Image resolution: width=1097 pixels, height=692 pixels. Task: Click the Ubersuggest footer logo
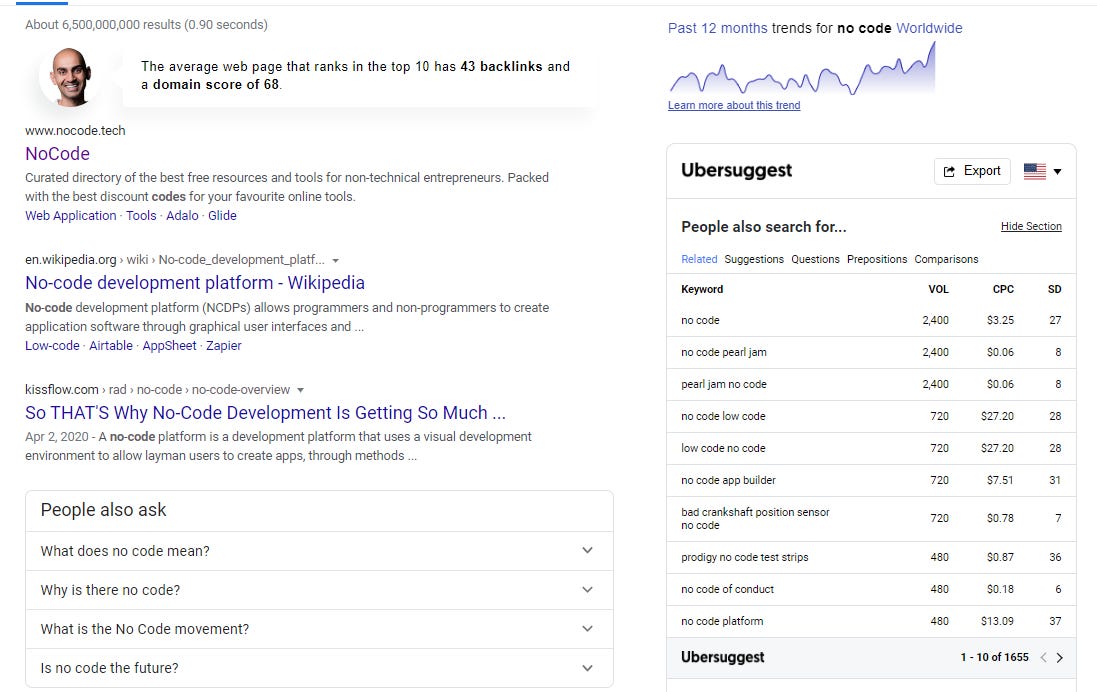[x=722, y=658]
